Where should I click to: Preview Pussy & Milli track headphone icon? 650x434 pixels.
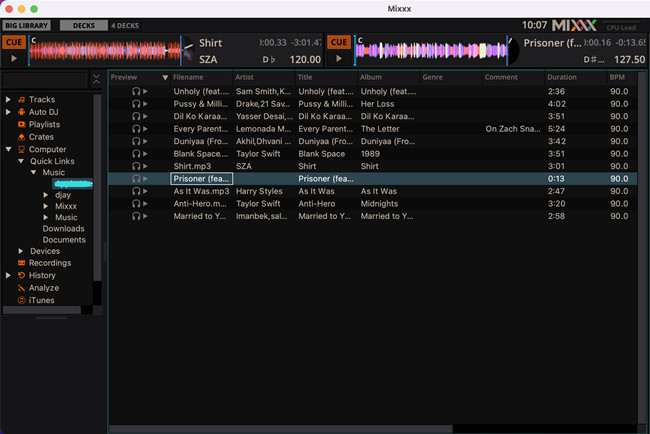136,104
